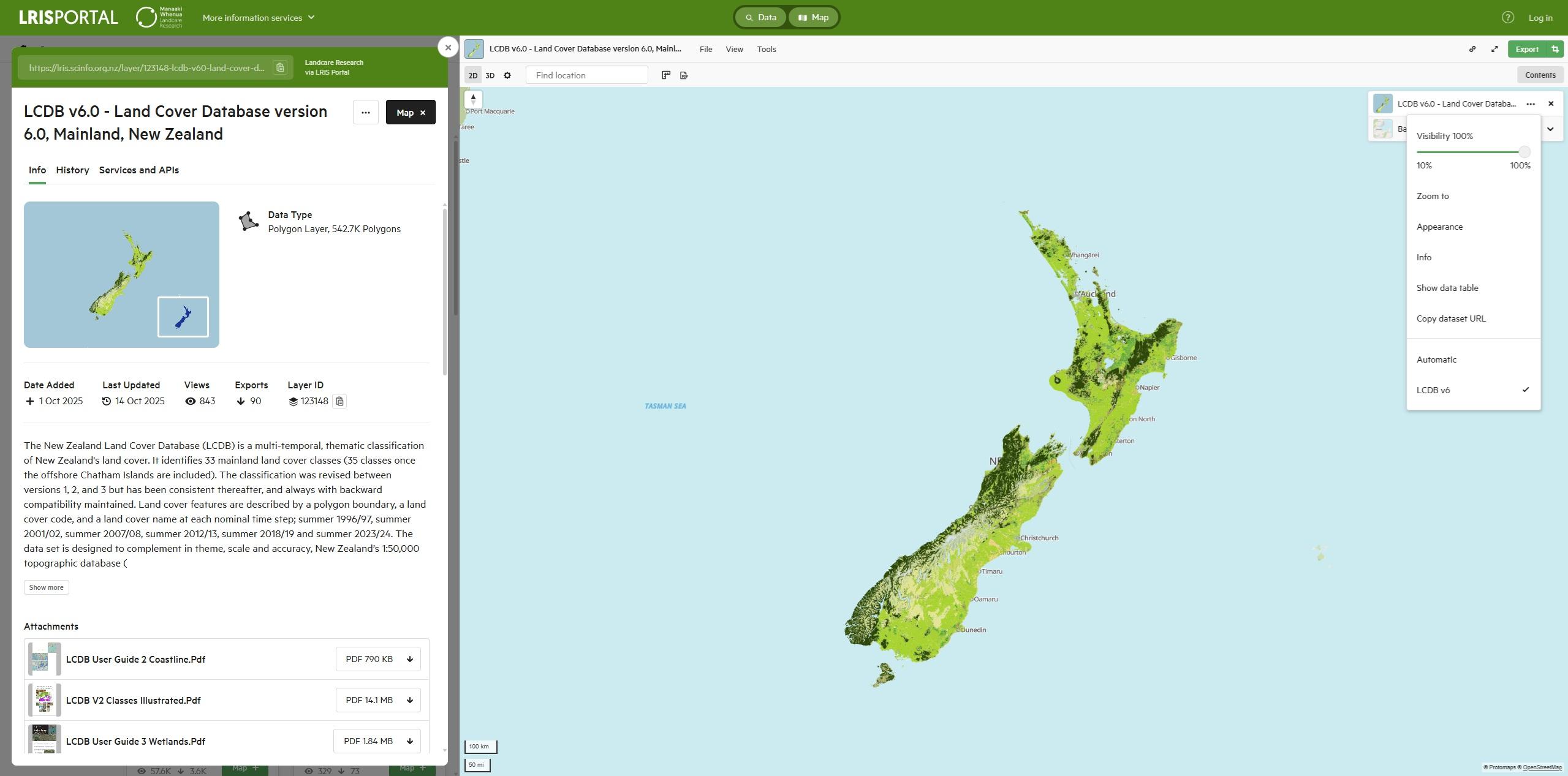Expand More information services dropdown

pyautogui.click(x=258, y=18)
